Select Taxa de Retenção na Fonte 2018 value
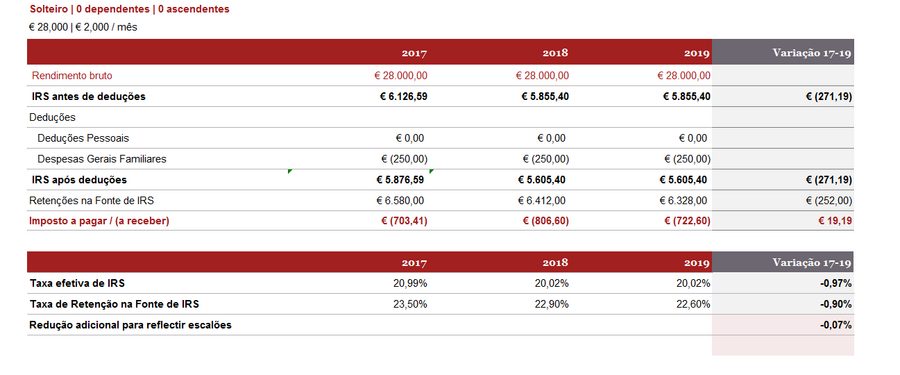This screenshot has width=900, height=375. pos(552,304)
